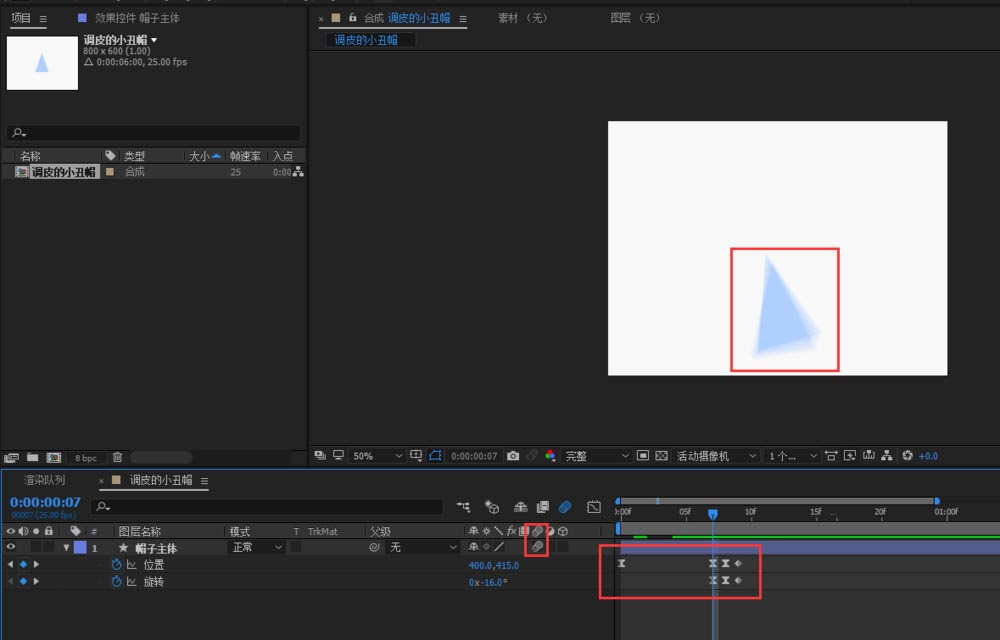
Task: Click the 8 bpc color depth button
Action: [x=86, y=458]
